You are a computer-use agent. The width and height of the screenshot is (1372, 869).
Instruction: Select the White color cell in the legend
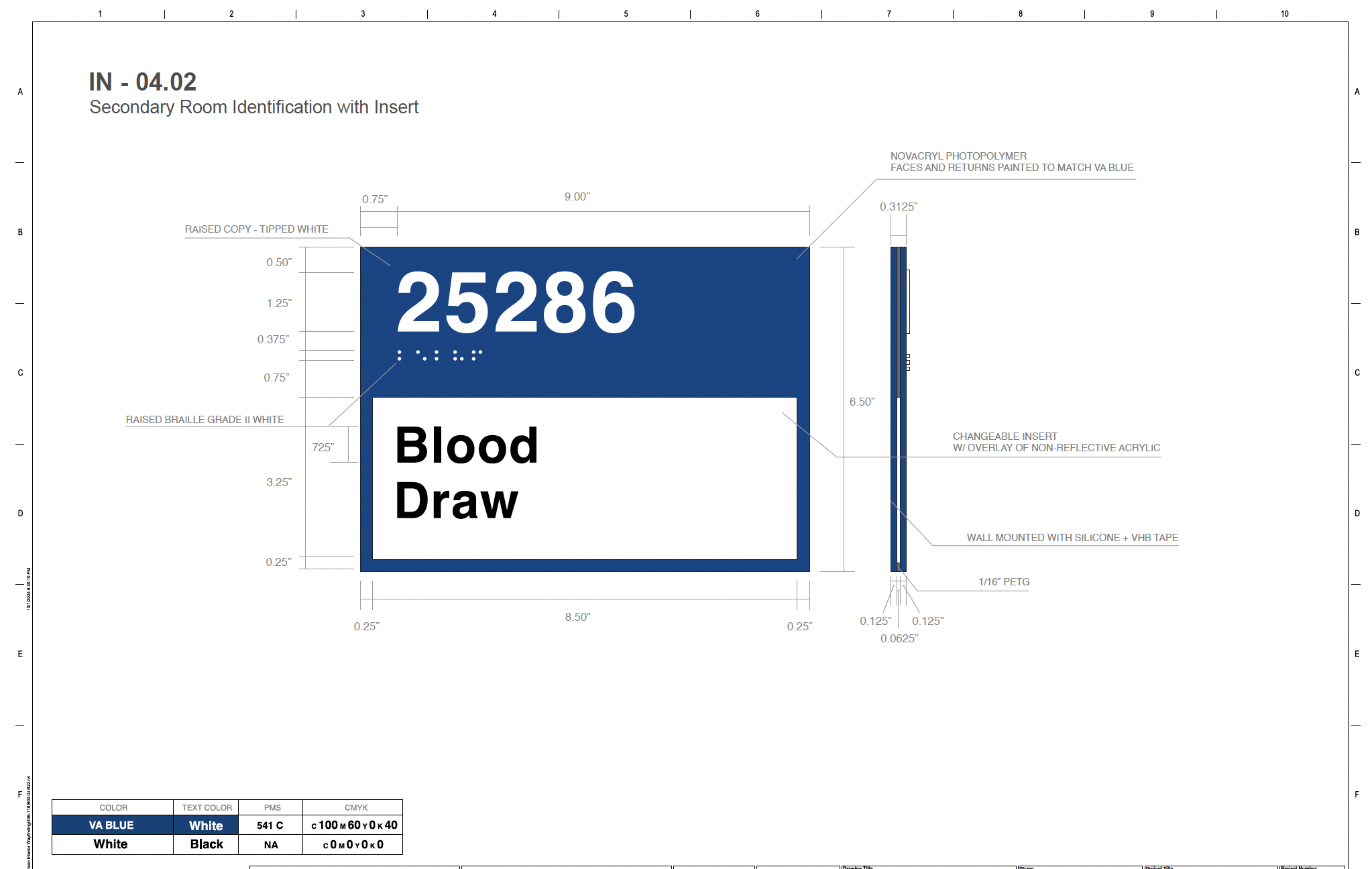(x=112, y=844)
